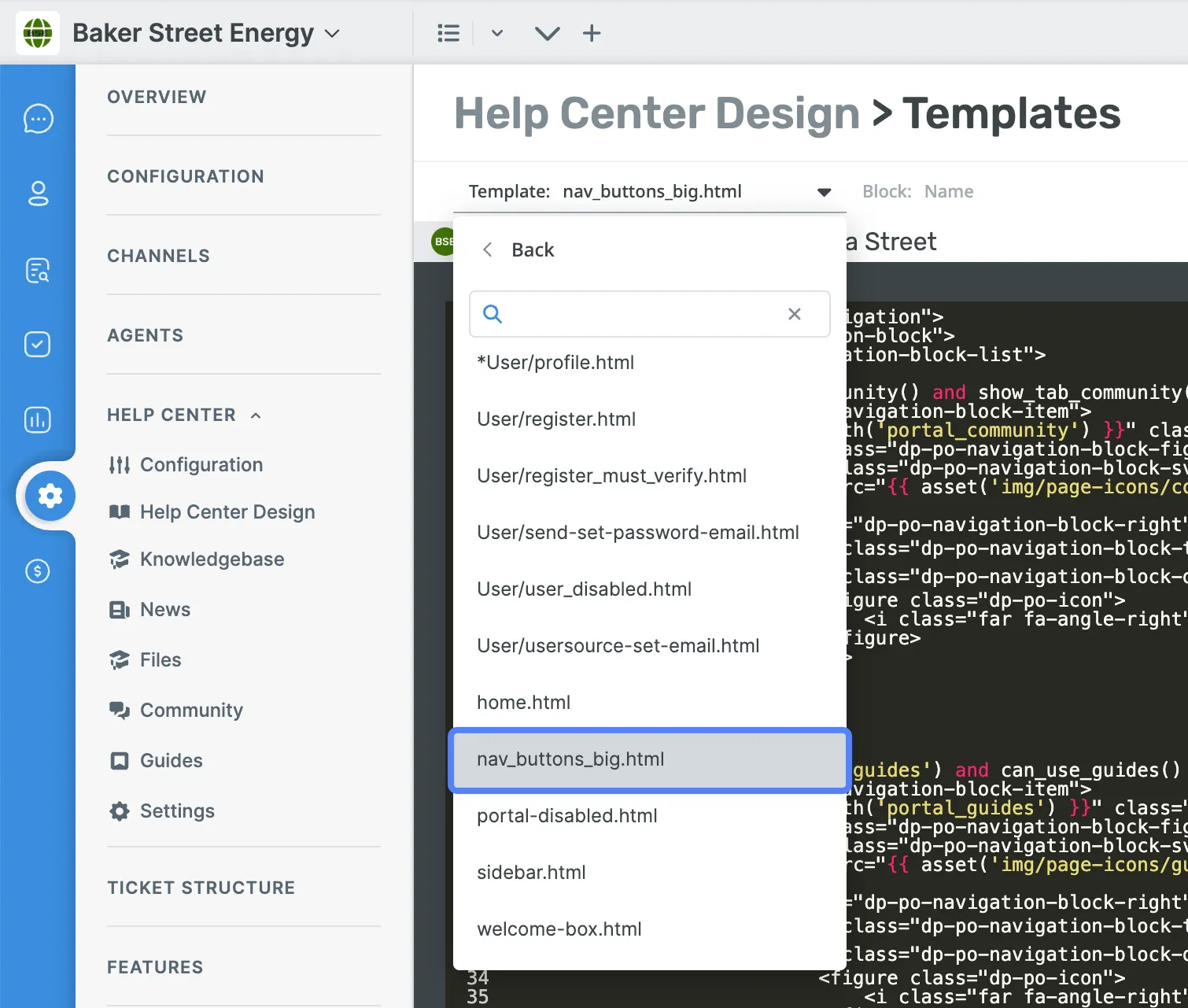Select the tasks checkmark sidebar icon
This screenshot has width=1188, height=1008.
coord(38,345)
